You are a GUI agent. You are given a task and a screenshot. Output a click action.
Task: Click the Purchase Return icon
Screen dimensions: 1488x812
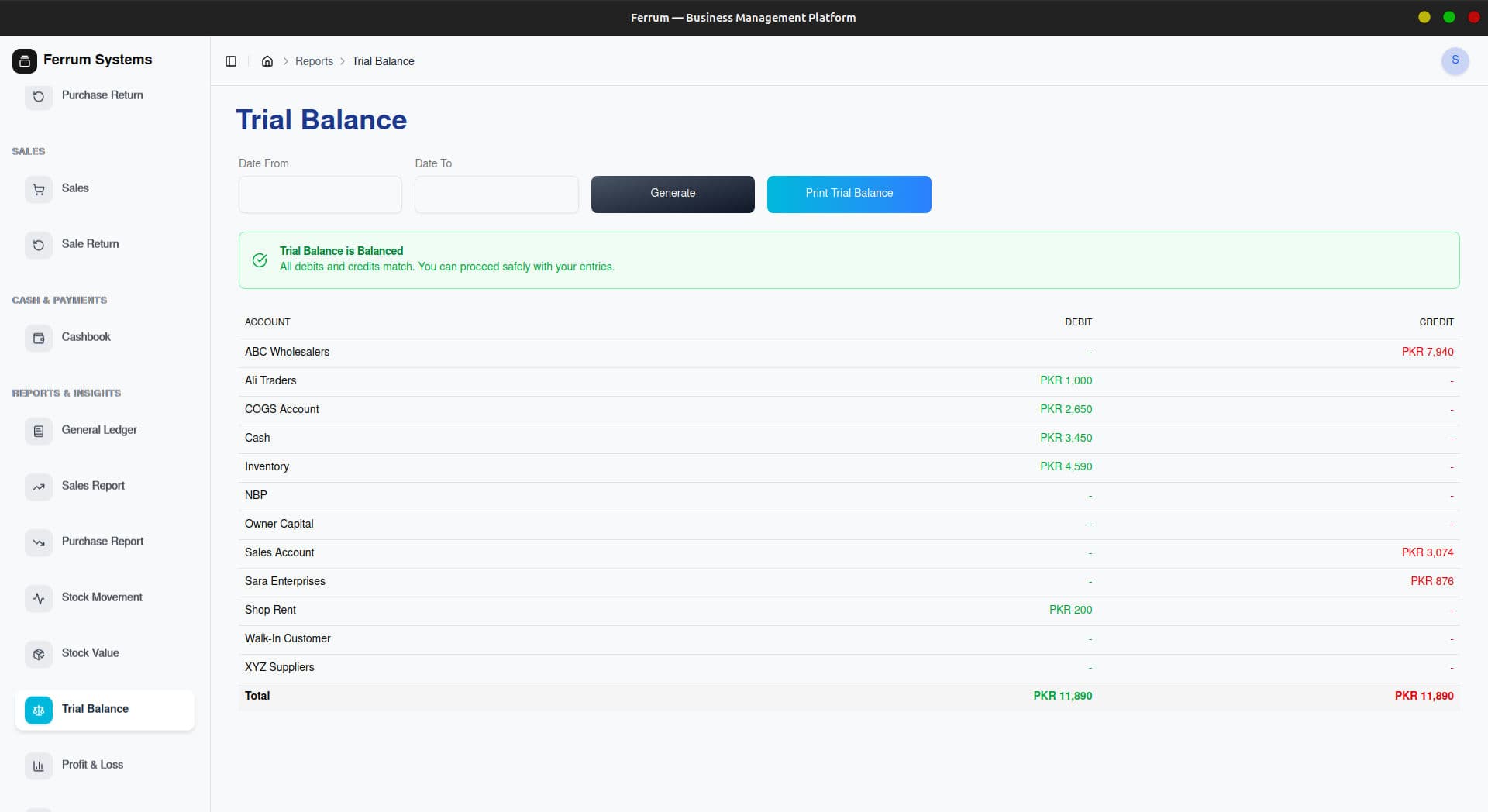[x=39, y=96]
